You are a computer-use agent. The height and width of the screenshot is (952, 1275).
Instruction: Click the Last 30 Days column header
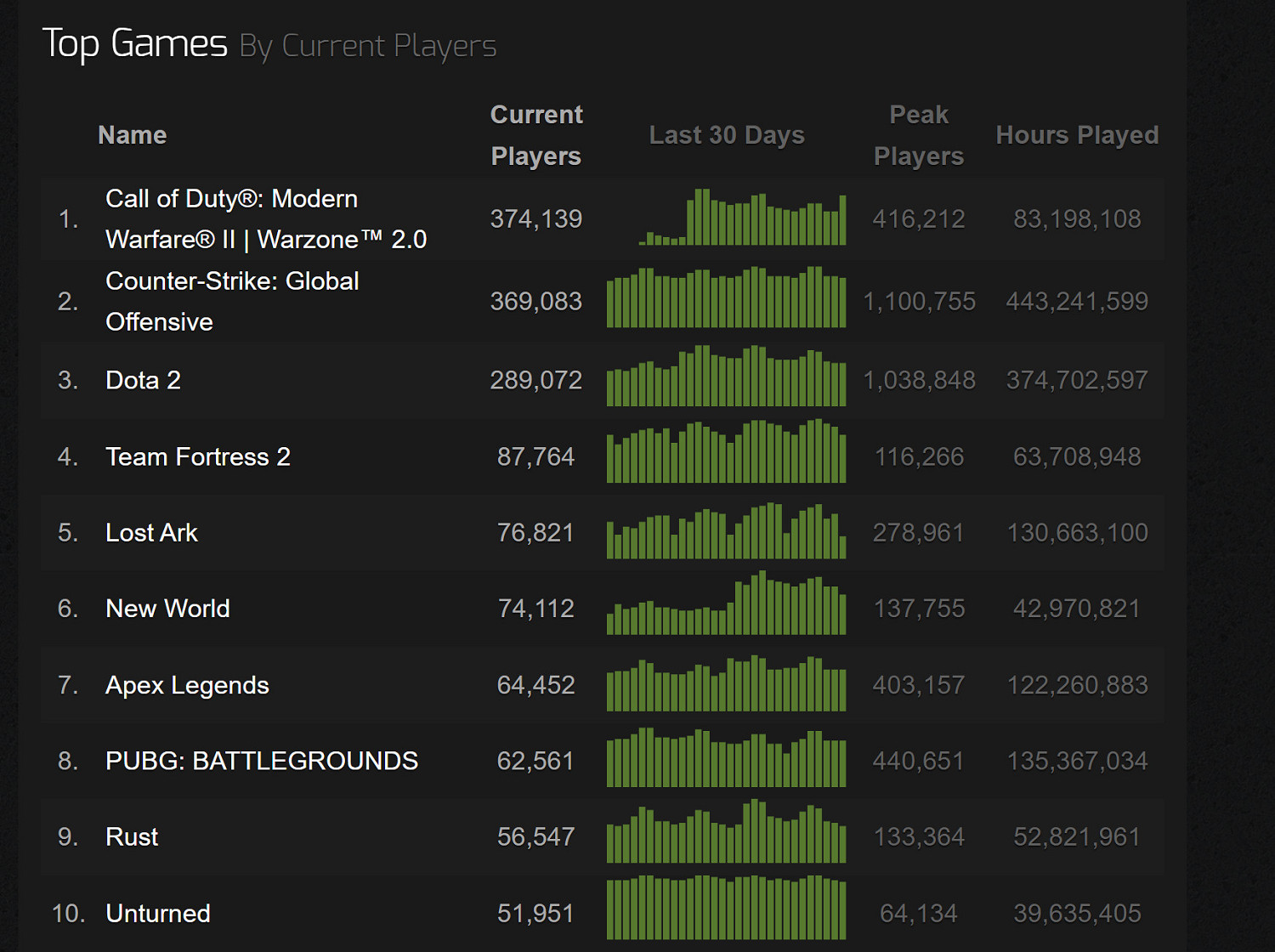point(726,135)
